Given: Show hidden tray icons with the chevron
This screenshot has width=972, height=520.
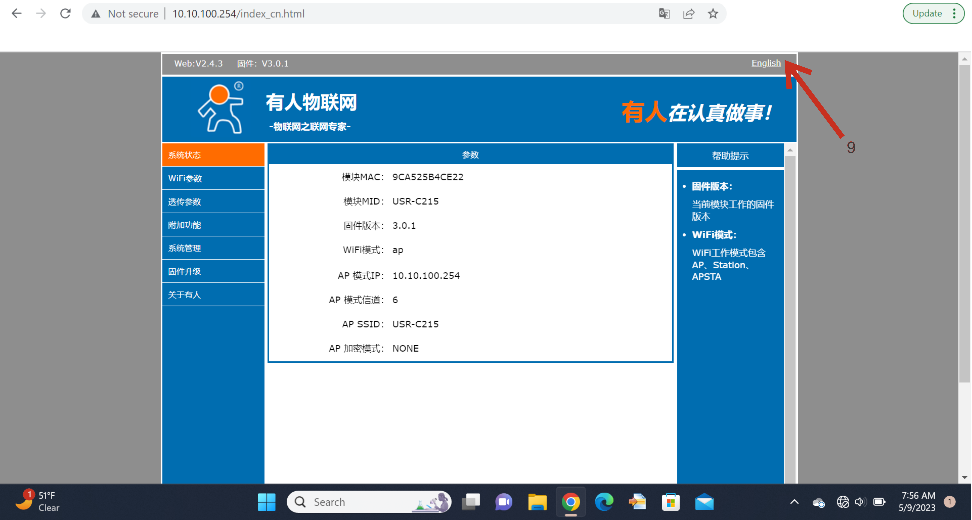Looking at the screenshot, I should coord(794,502).
